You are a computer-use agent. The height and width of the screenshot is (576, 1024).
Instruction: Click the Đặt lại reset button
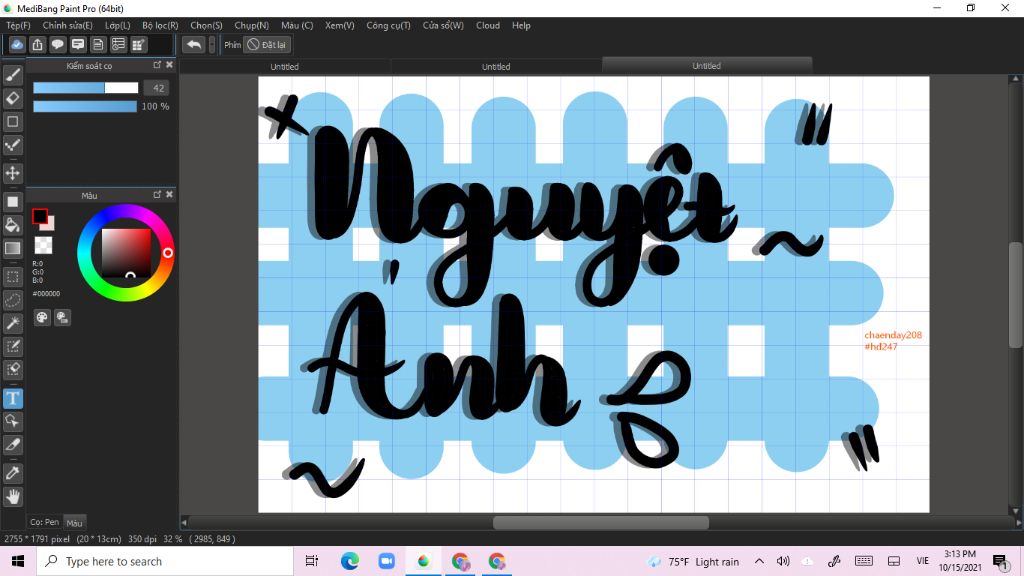click(x=266, y=44)
